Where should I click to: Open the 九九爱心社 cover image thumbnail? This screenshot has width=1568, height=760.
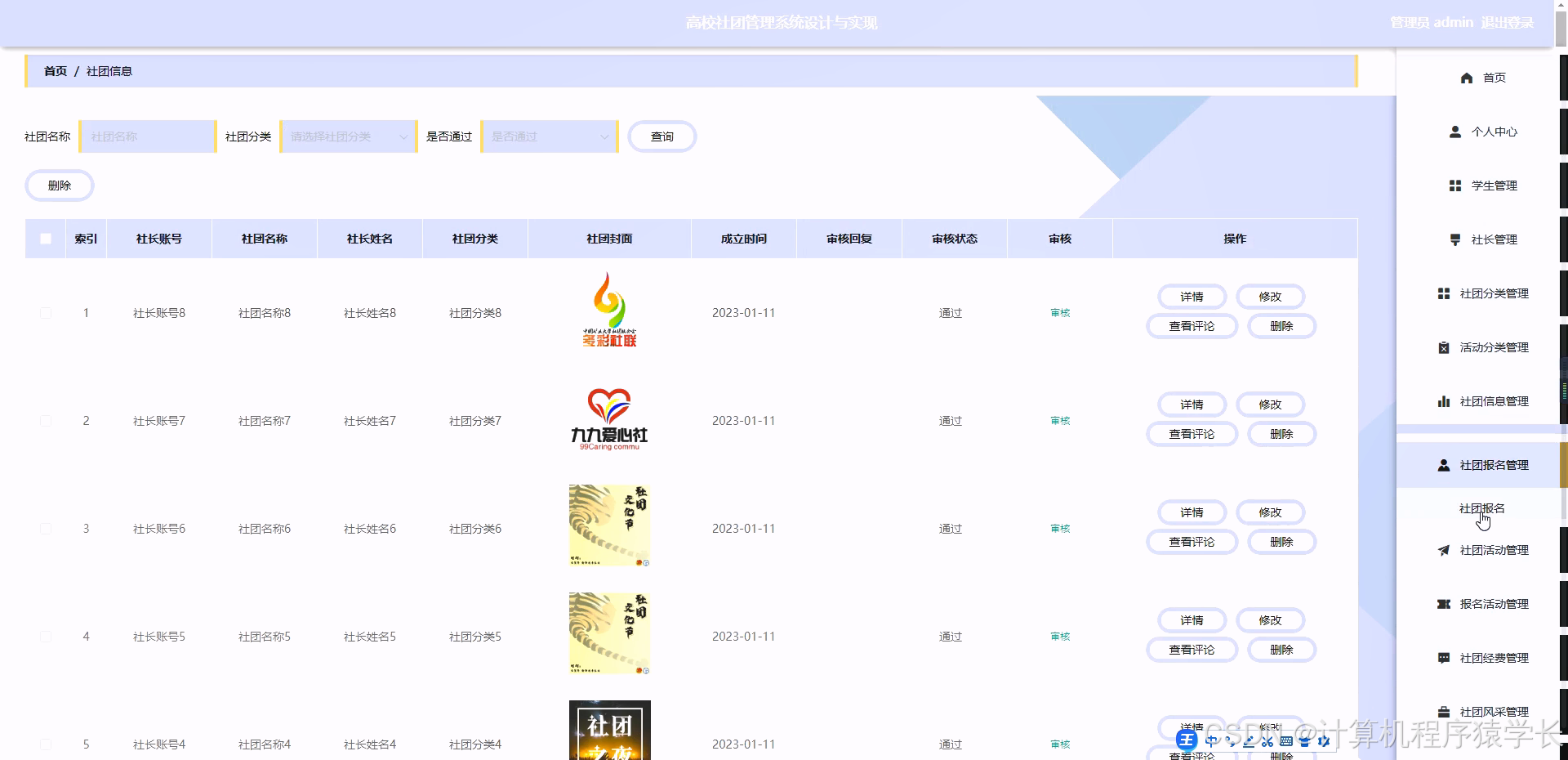click(x=609, y=418)
